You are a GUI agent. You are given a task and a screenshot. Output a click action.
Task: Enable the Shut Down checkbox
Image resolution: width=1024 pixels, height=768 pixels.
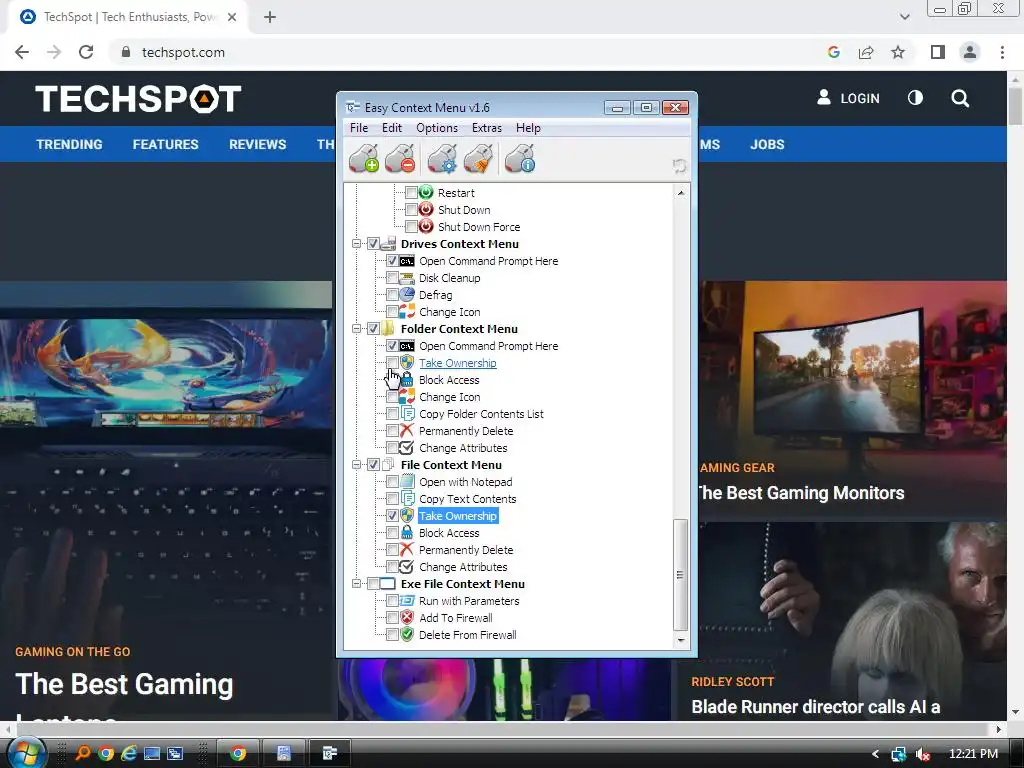411,210
